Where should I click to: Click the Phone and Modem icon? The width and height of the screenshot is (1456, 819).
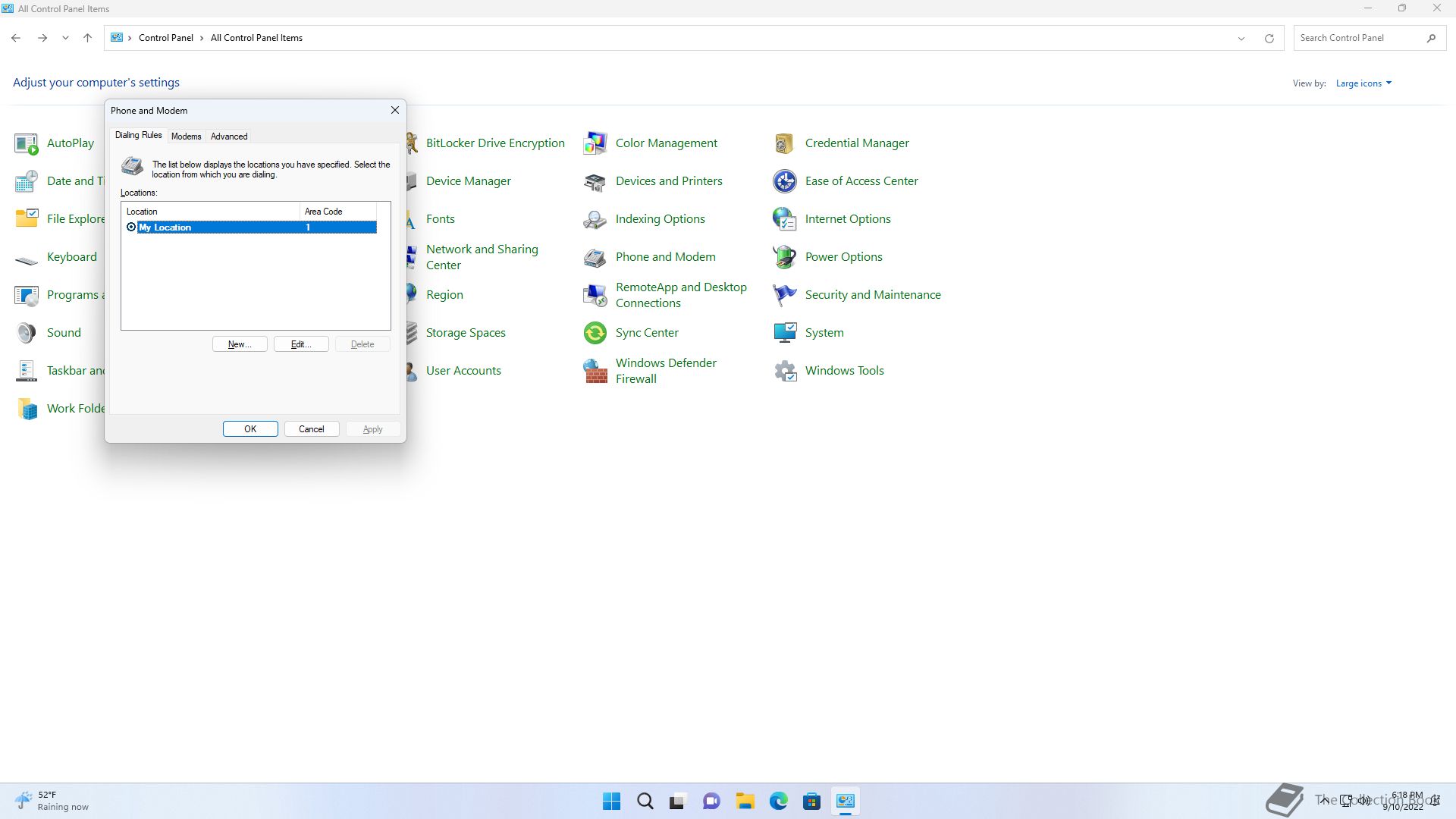(595, 257)
